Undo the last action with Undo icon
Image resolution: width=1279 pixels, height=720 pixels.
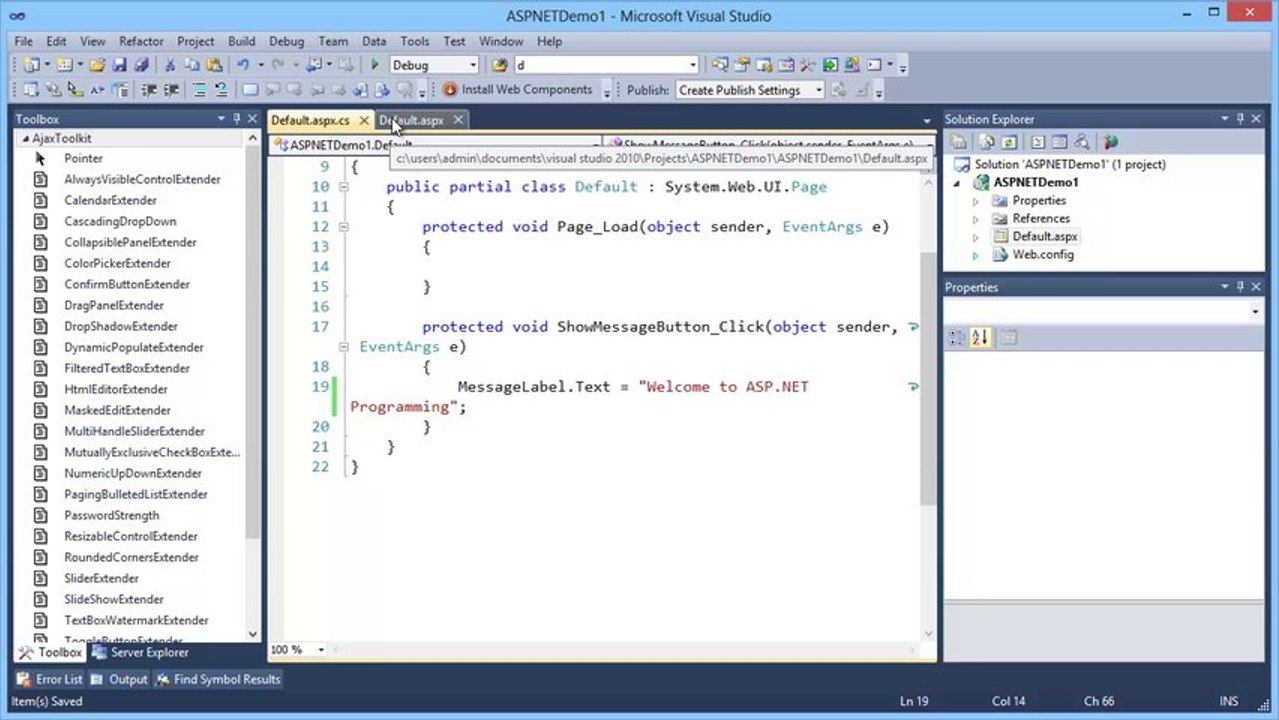pyautogui.click(x=243, y=65)
